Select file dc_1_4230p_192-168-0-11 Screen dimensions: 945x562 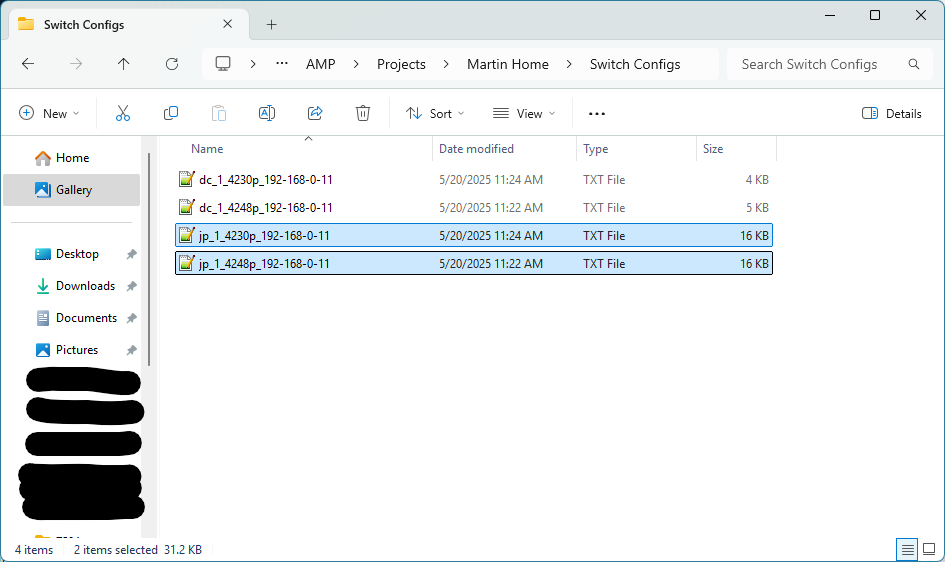click(x=474, y=180)
